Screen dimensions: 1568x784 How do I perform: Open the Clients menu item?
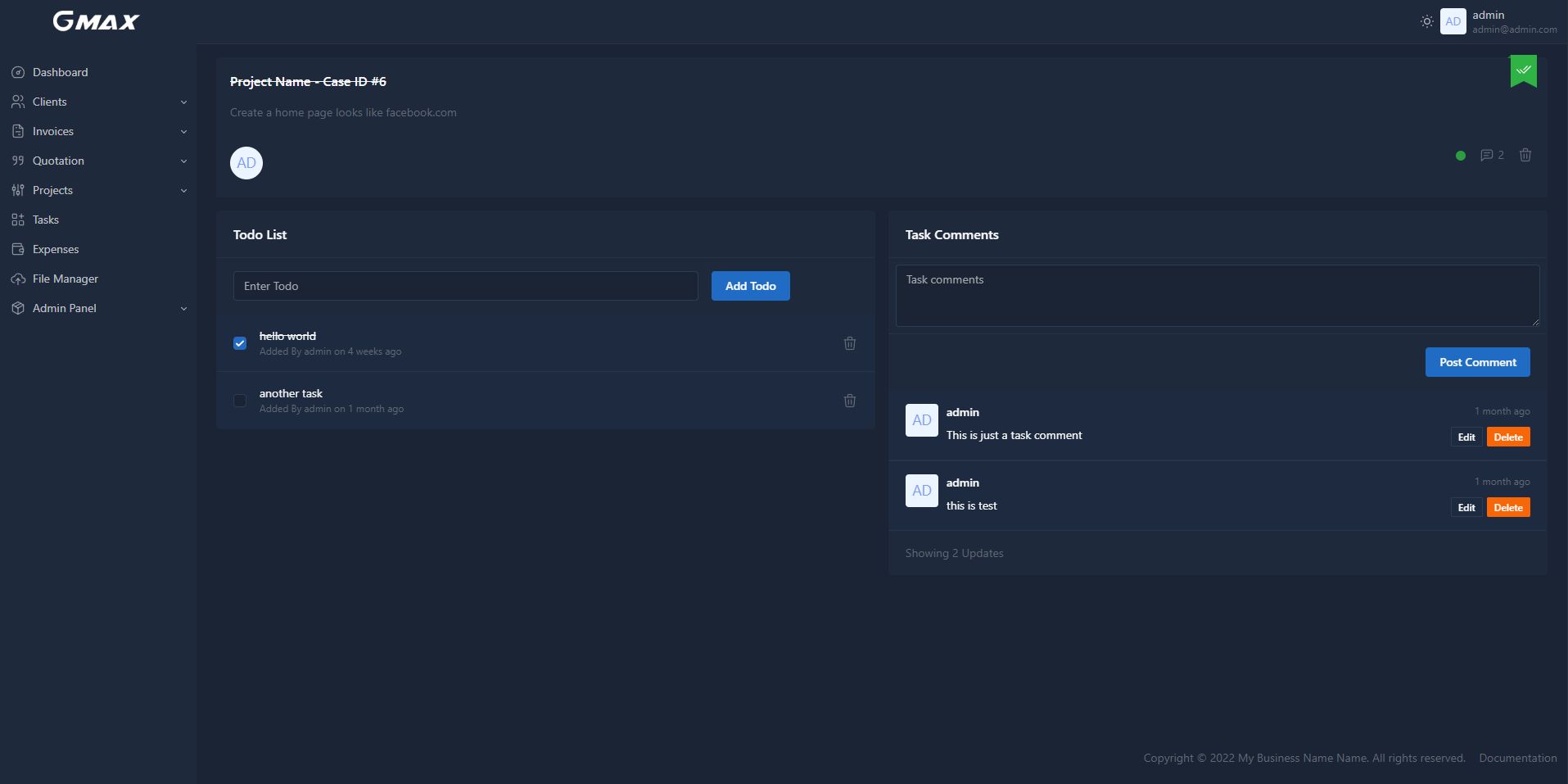[98, 102]
